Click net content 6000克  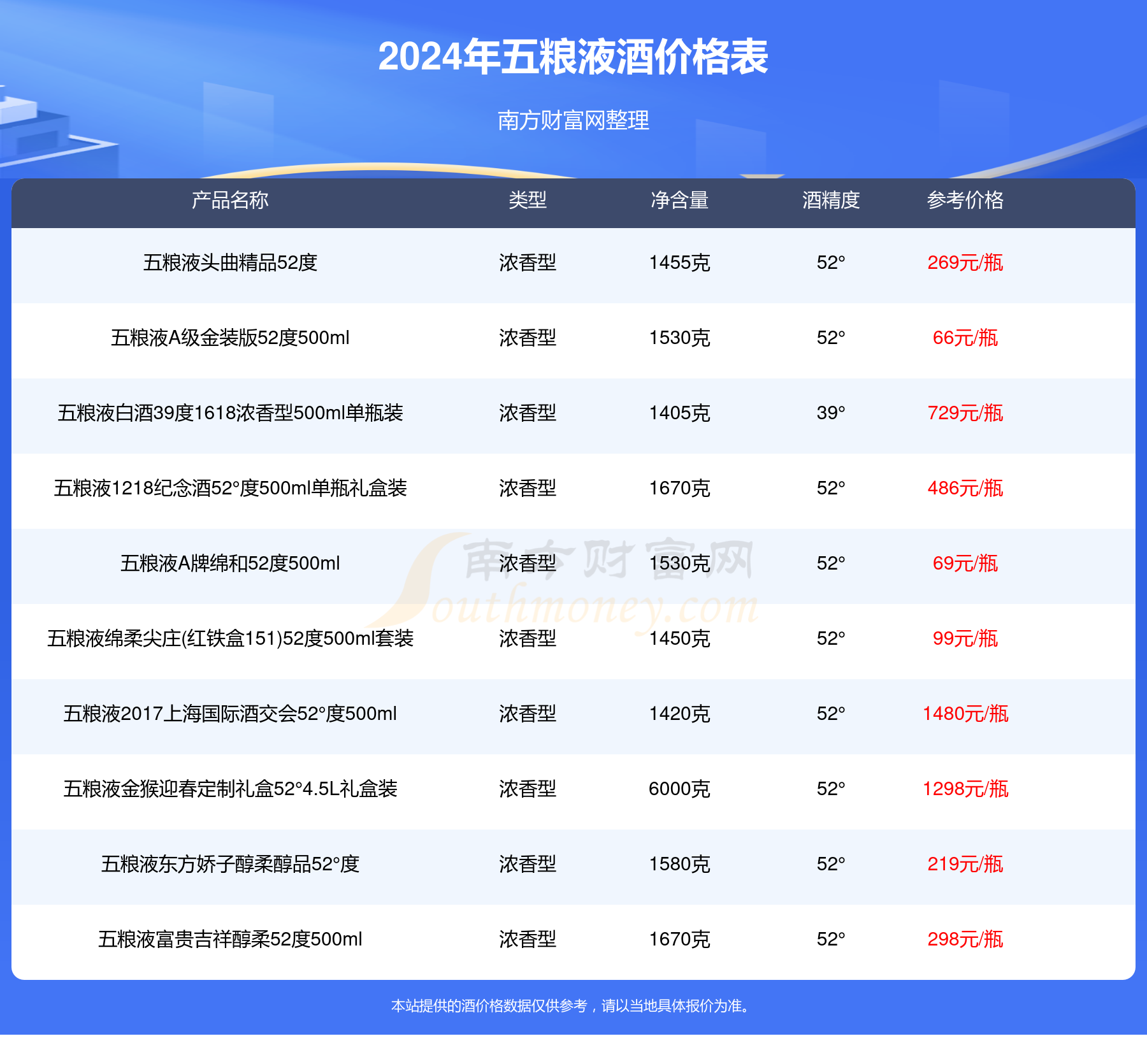679,789
